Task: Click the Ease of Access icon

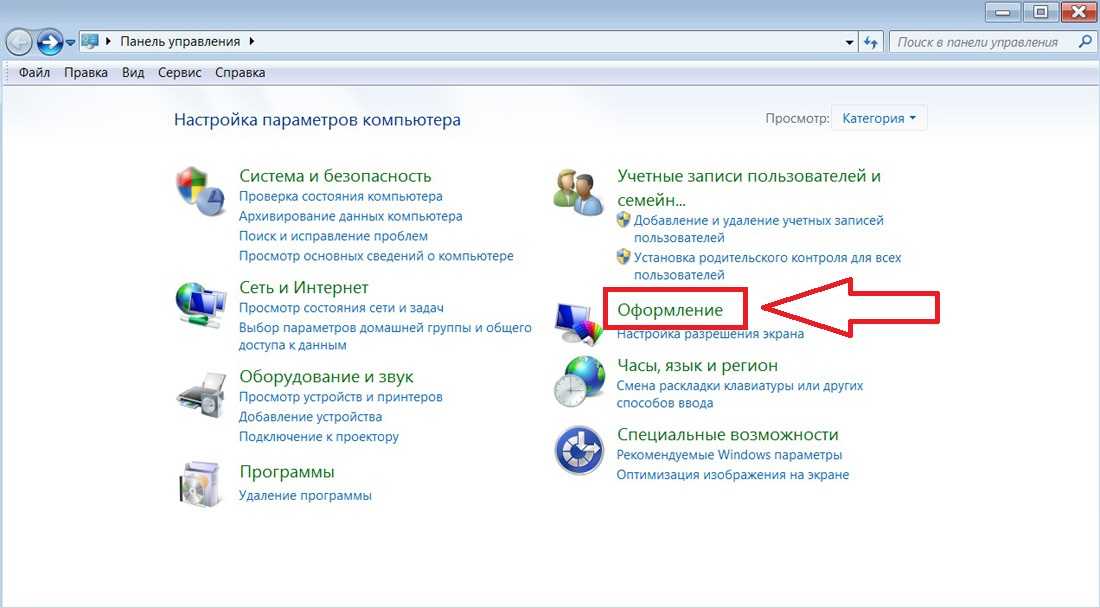Action: [579, 450]
